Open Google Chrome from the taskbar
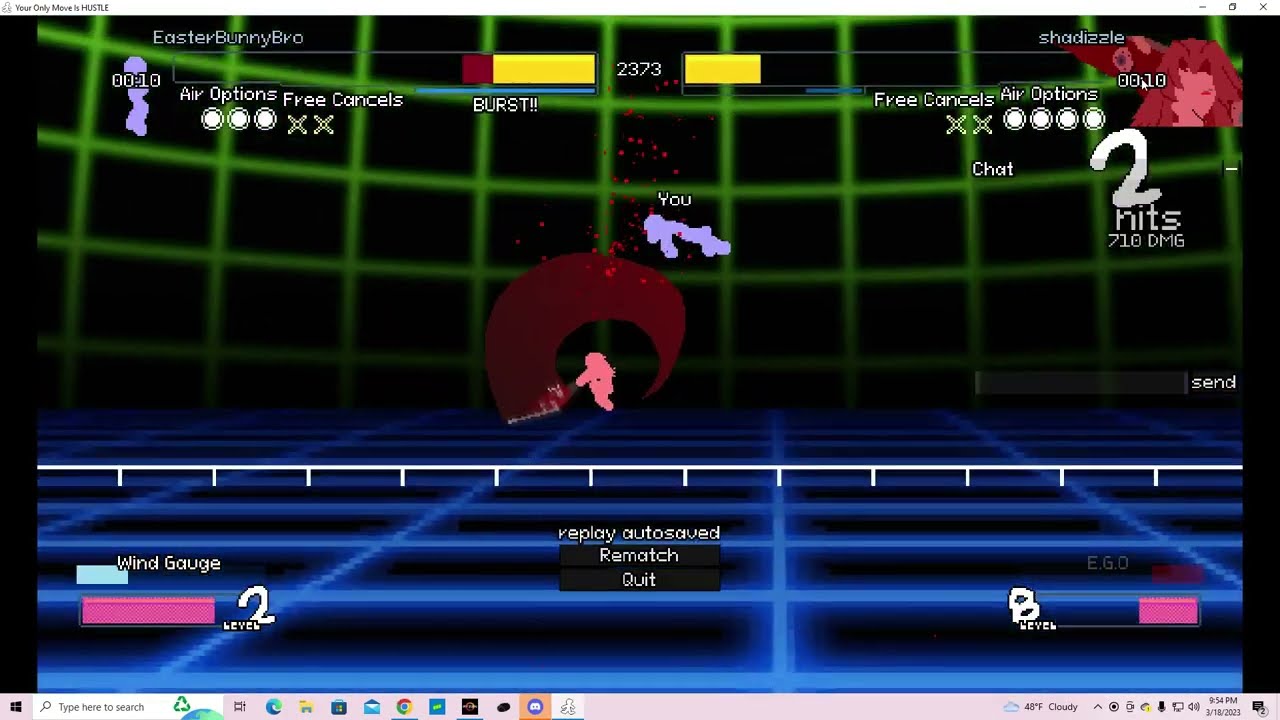The image size is (1280, 720). pos(404,707)
